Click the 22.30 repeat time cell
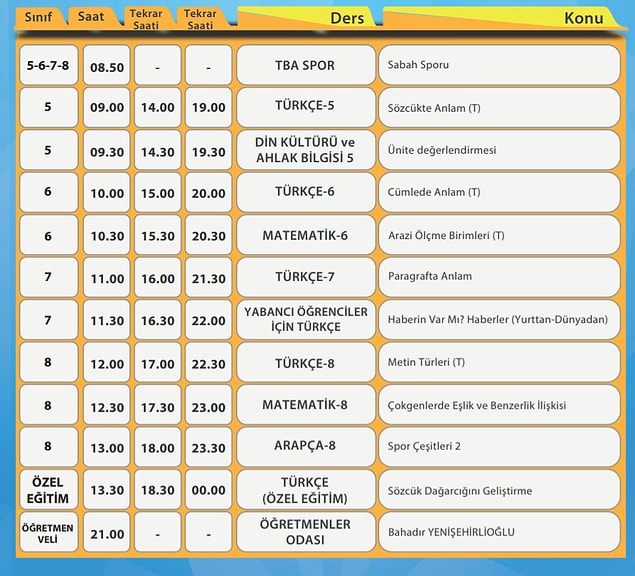The height and width of the screenshot is (576, 635). coord(209,362)
